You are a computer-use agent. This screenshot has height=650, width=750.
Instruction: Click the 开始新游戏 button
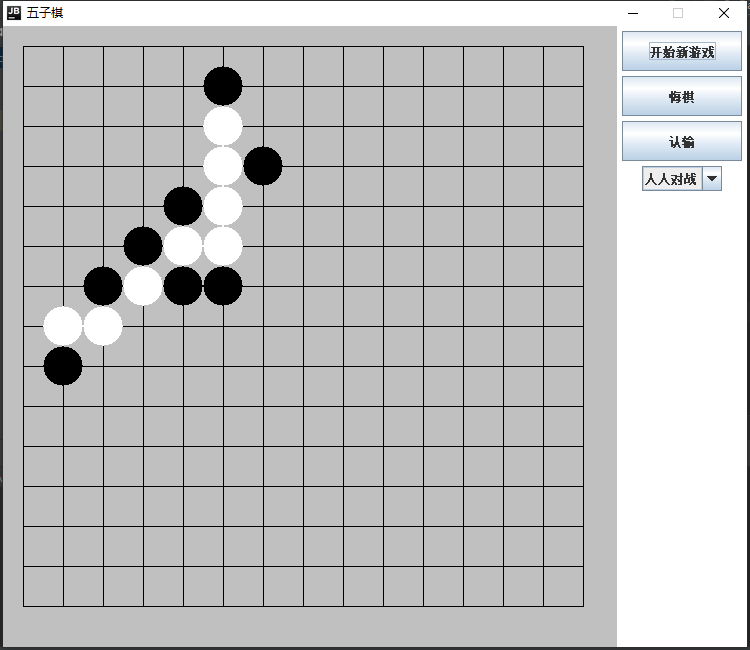click(x=681, y=51)
